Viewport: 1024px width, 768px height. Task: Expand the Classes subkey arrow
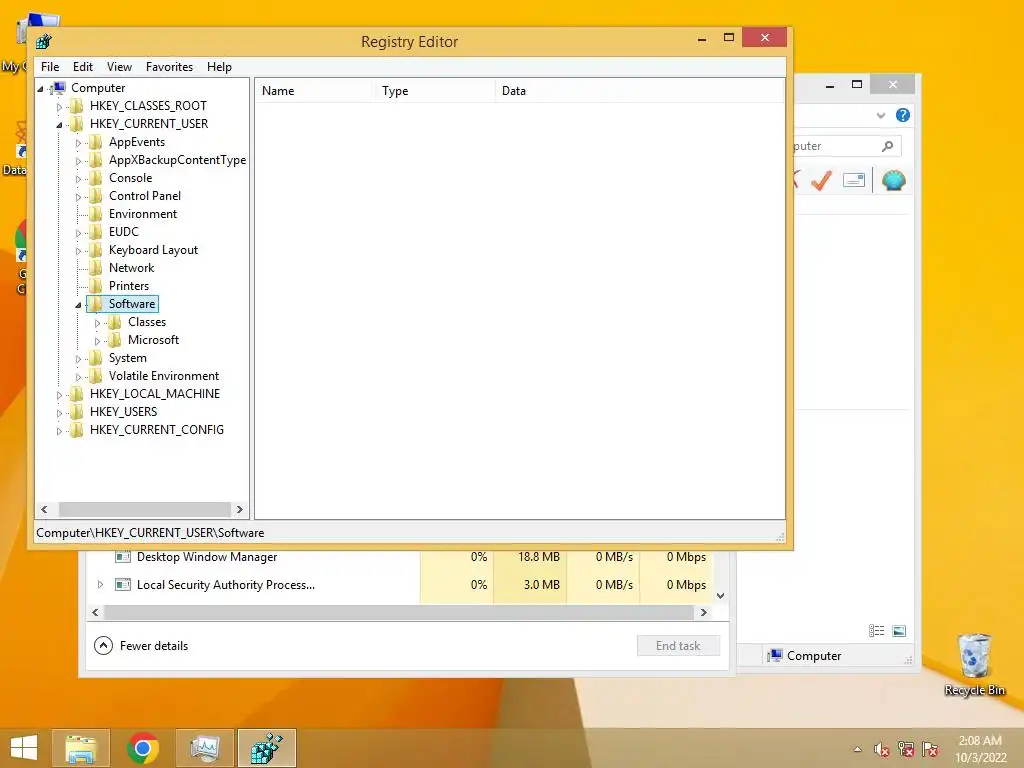pyautogui.click(x=97, y=323)
